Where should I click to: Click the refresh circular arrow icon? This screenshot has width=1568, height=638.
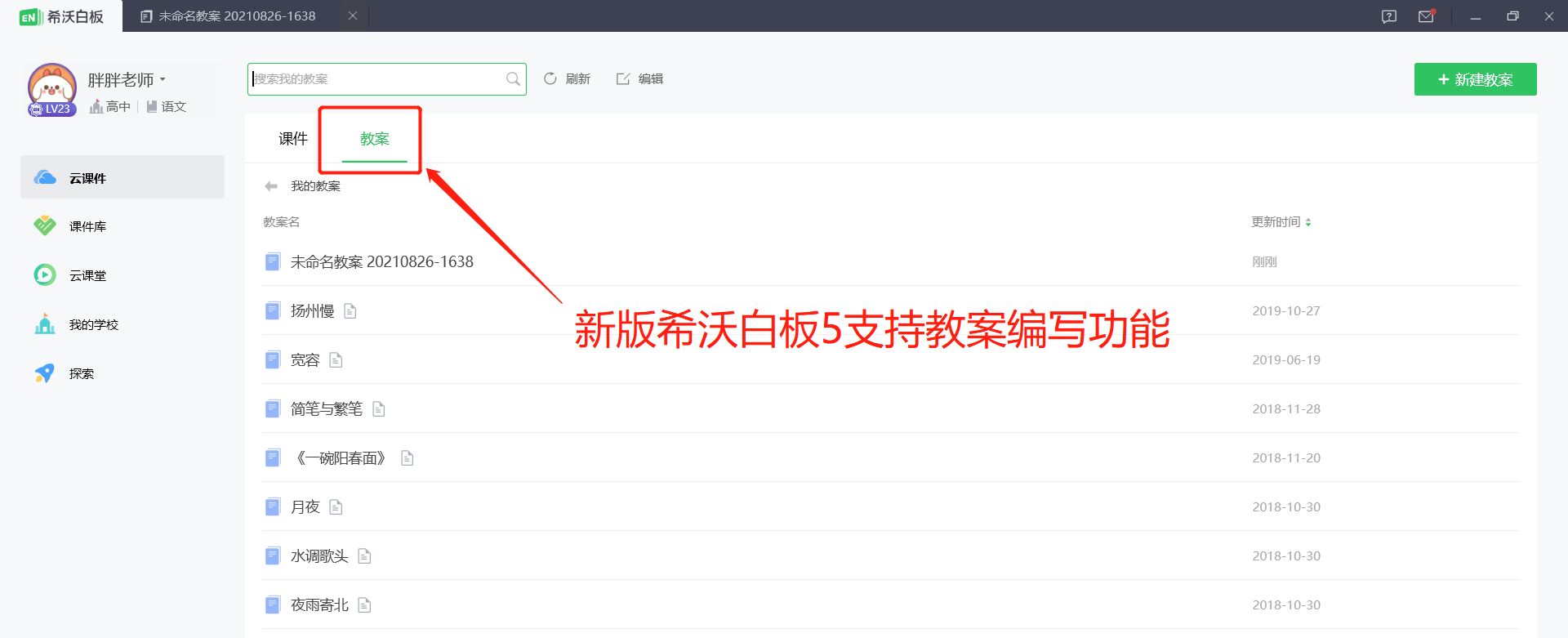tap(550, 78)
